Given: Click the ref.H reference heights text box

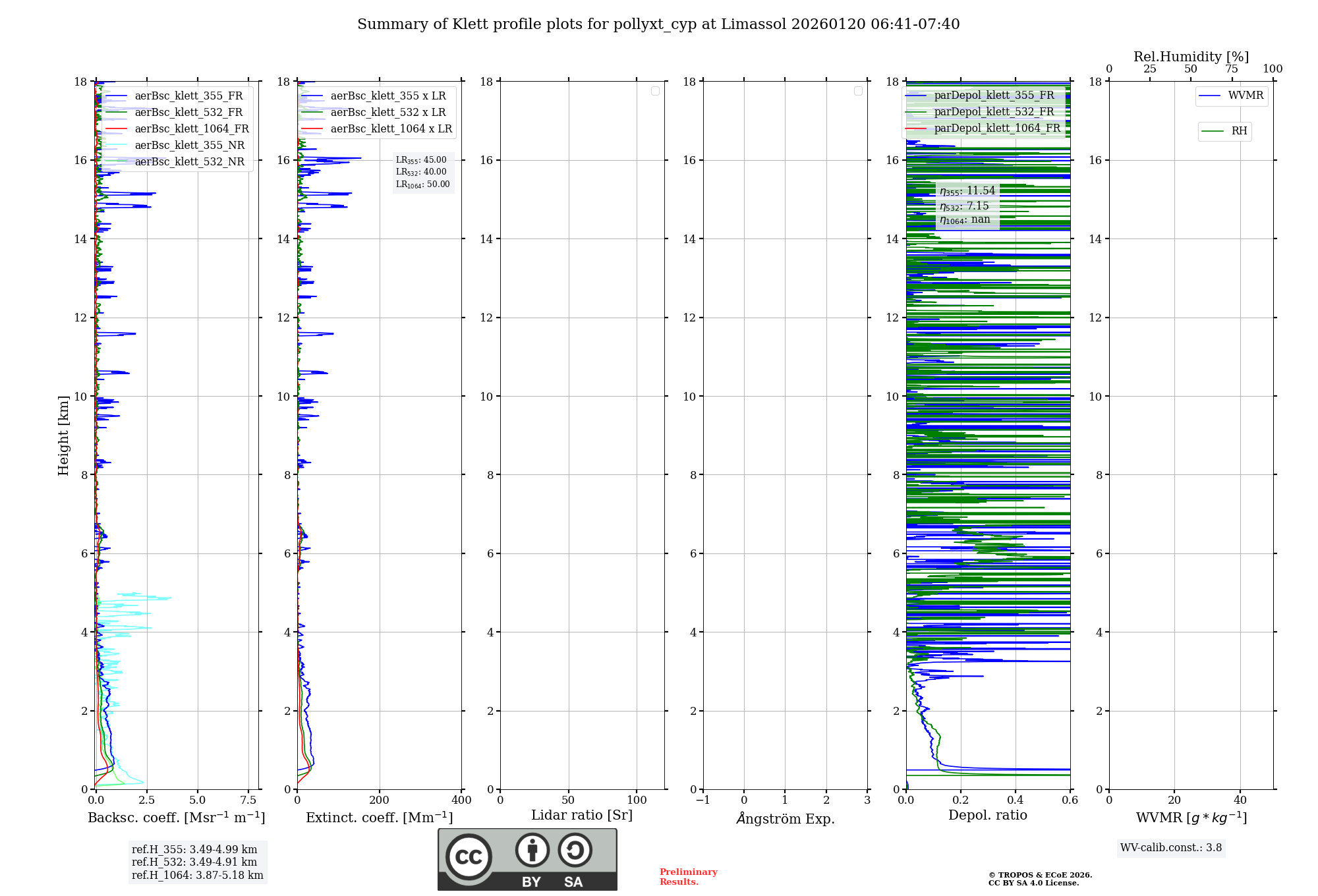Looking at the screenshot, I should (x=197, y=862).
